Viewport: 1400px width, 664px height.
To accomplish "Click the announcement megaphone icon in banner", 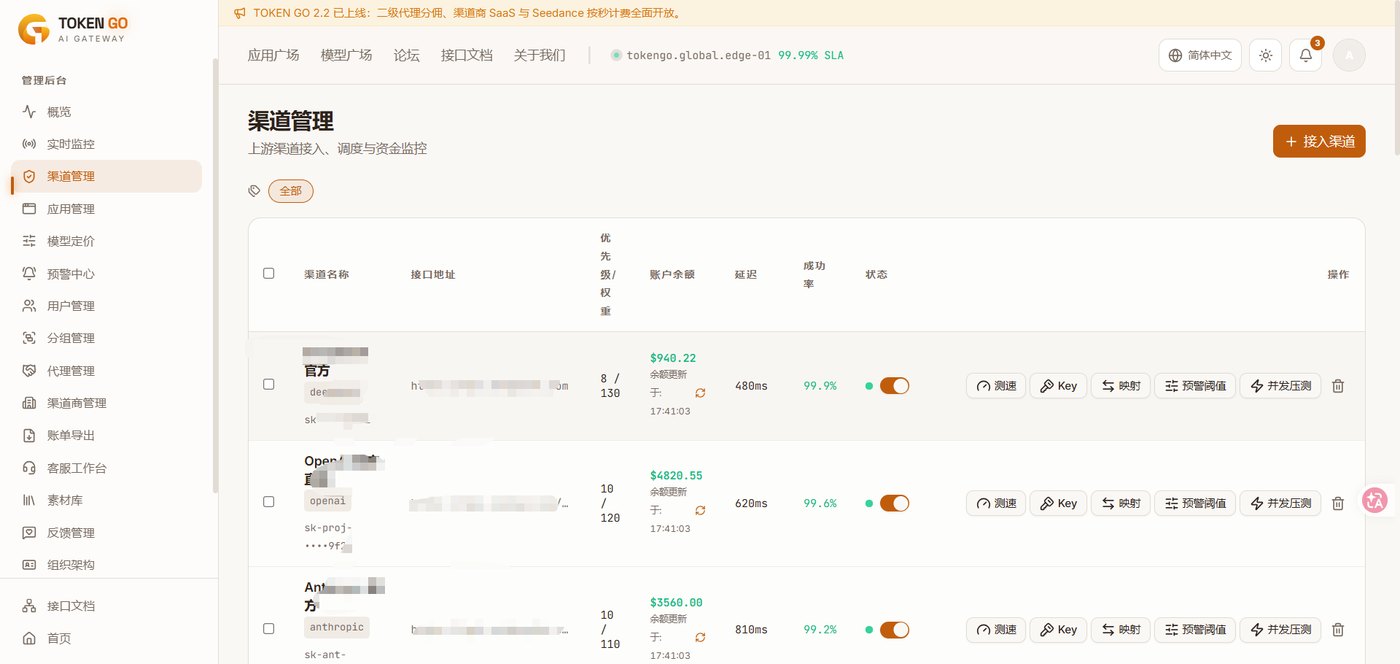I will 239,13.
